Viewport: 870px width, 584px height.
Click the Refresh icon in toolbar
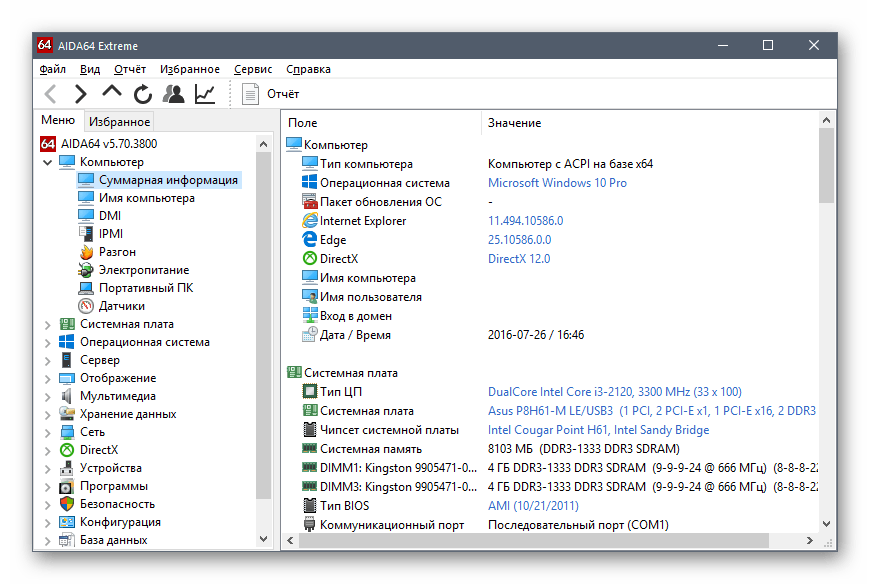click(143, 94)
